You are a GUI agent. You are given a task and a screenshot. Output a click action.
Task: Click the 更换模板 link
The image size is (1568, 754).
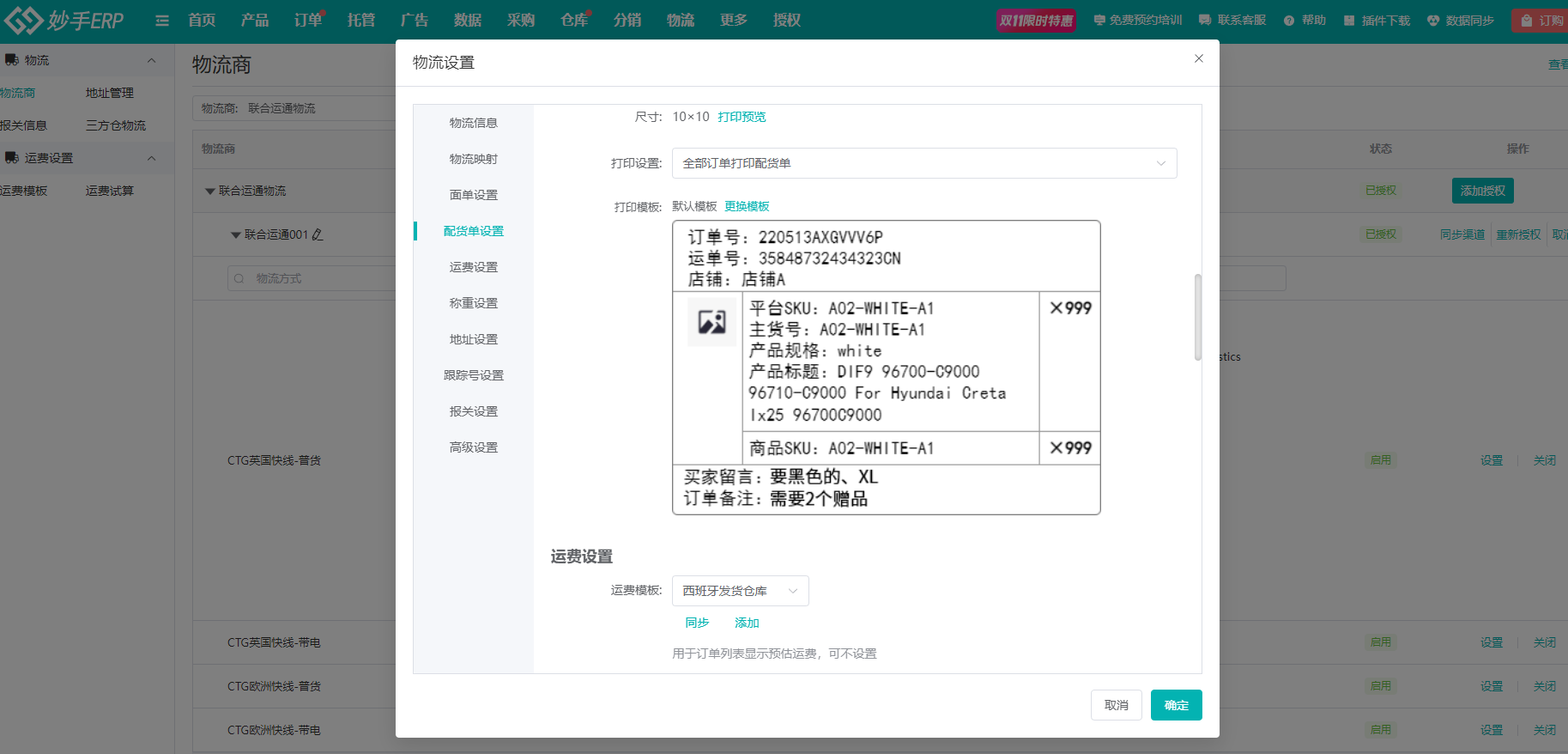pyautogui.click(x=747, y=206)
